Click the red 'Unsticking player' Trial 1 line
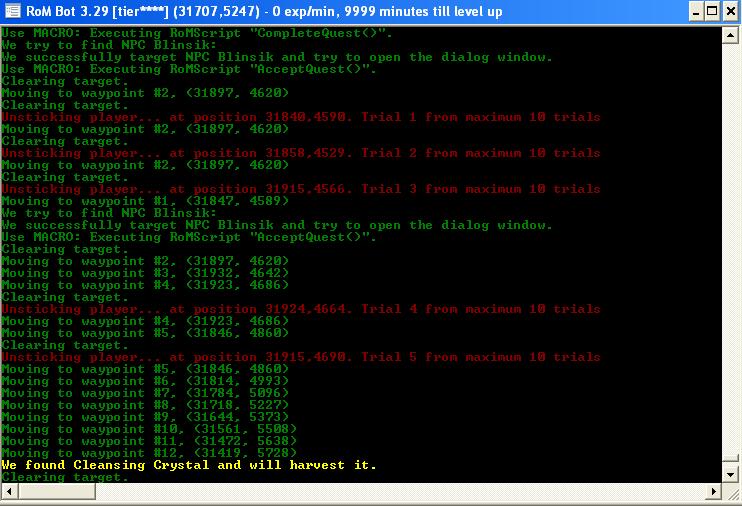Screen dimensions: 742x506 pos(300,117)
